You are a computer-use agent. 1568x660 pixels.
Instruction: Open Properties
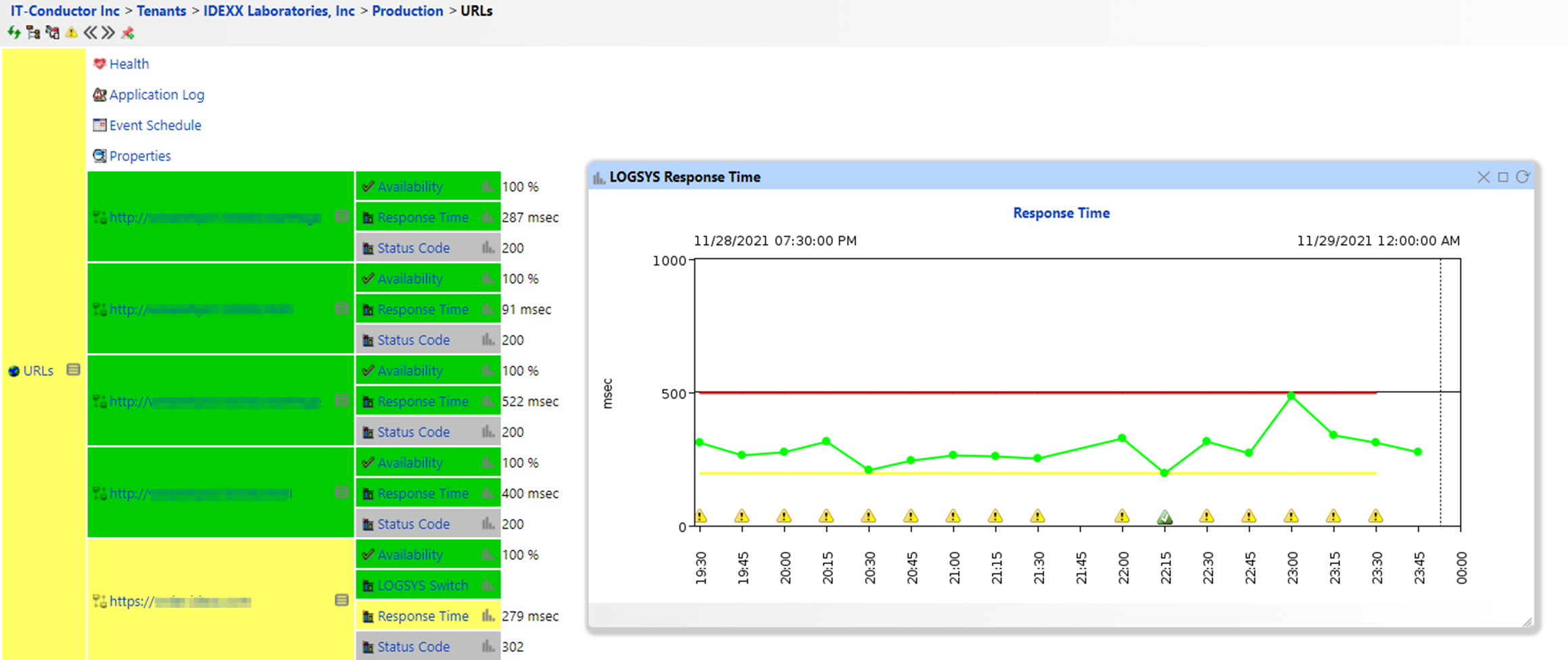140,156
